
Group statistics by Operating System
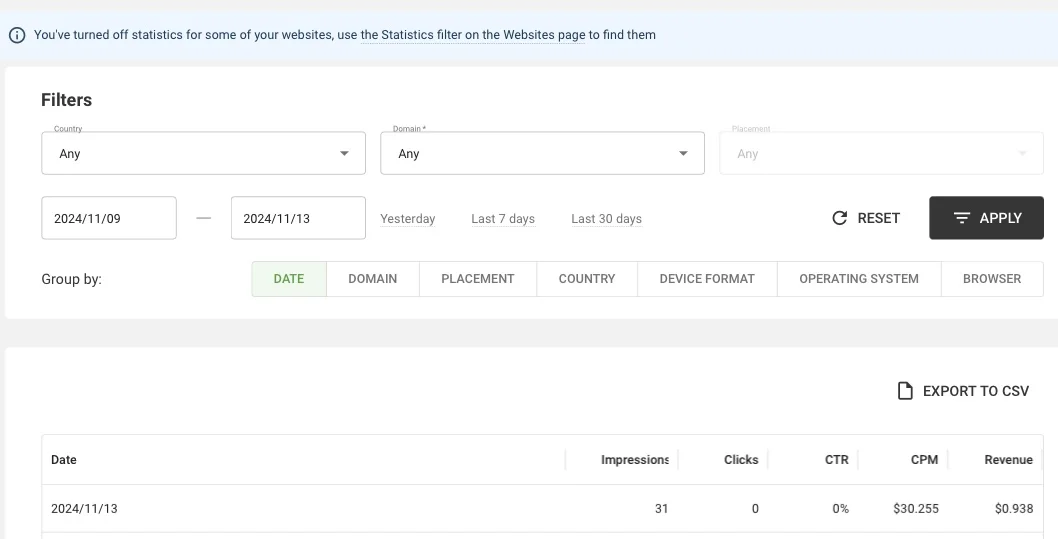[x=859, y=279]
